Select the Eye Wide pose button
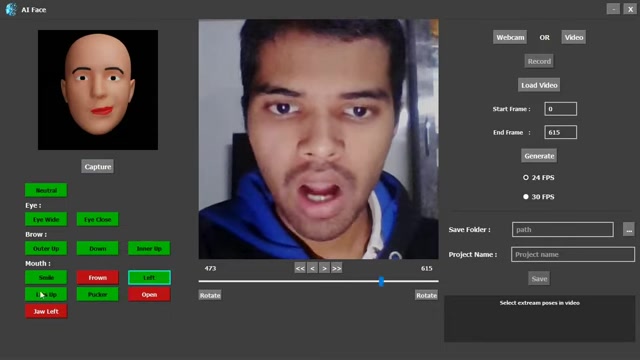 pos(46,219)
